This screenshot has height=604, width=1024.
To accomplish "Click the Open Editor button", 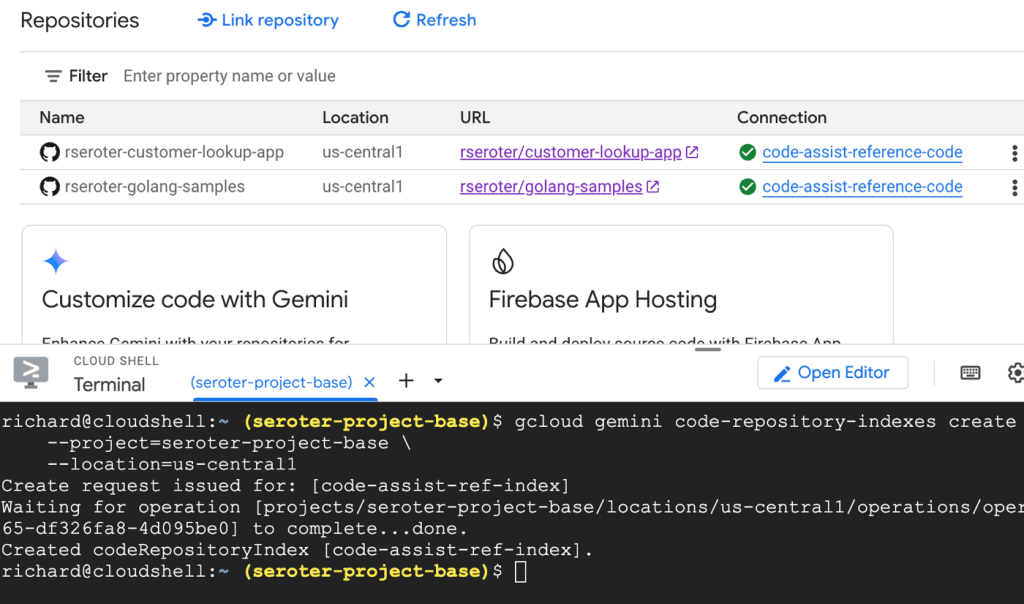I will pos(832,372).
